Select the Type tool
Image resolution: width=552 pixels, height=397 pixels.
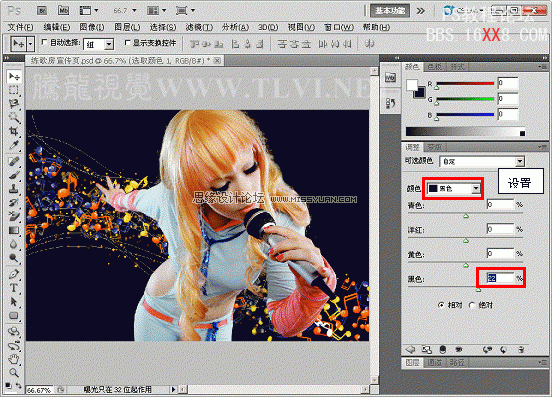click(x=14, y=288)
